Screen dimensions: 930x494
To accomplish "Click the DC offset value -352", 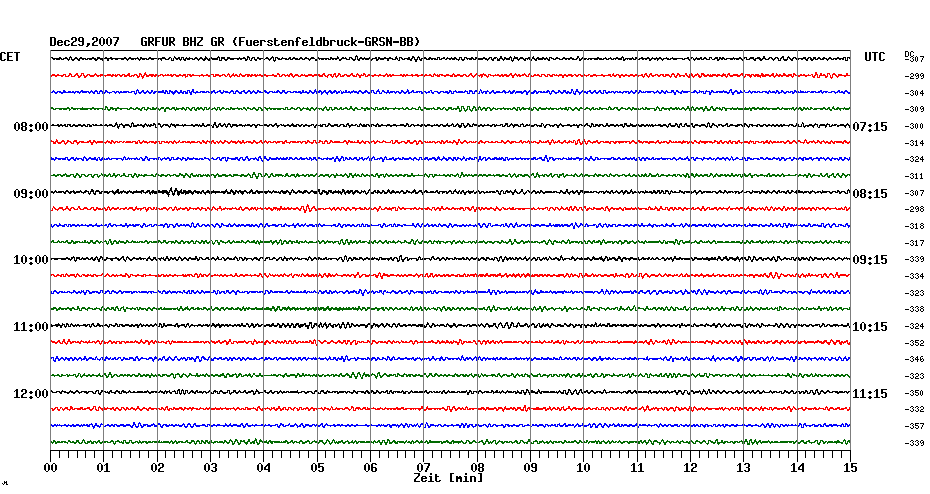I will (x=915, y=343).
